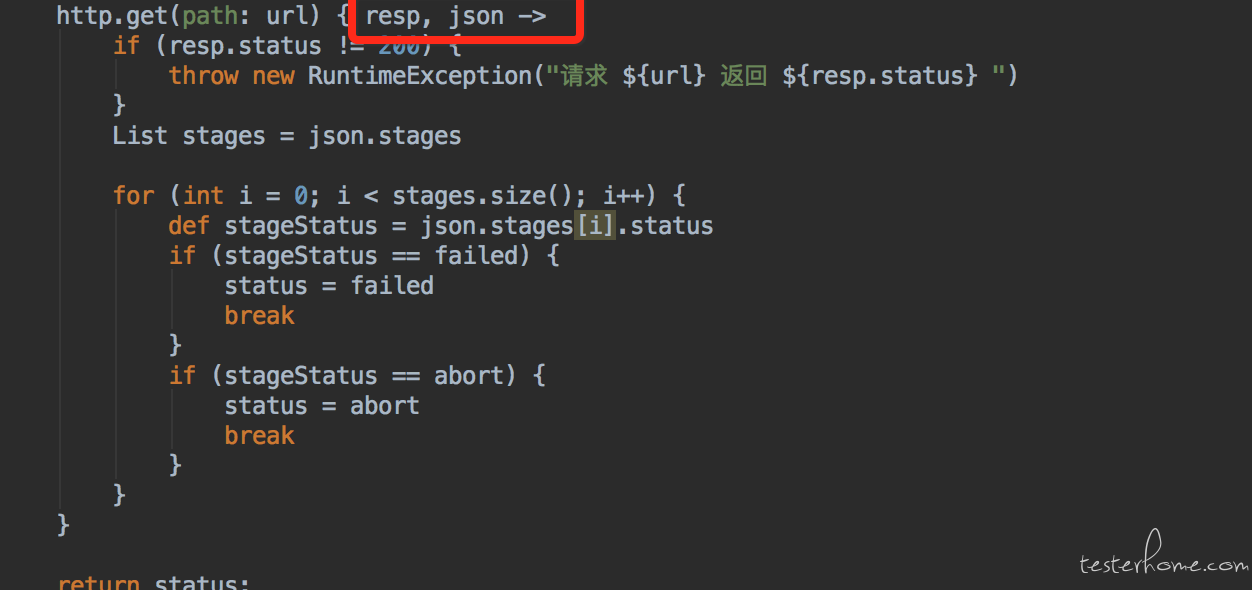Click 'status = abort' assignment line
The width and height of the screenshot is (1252, 590).
322,406
